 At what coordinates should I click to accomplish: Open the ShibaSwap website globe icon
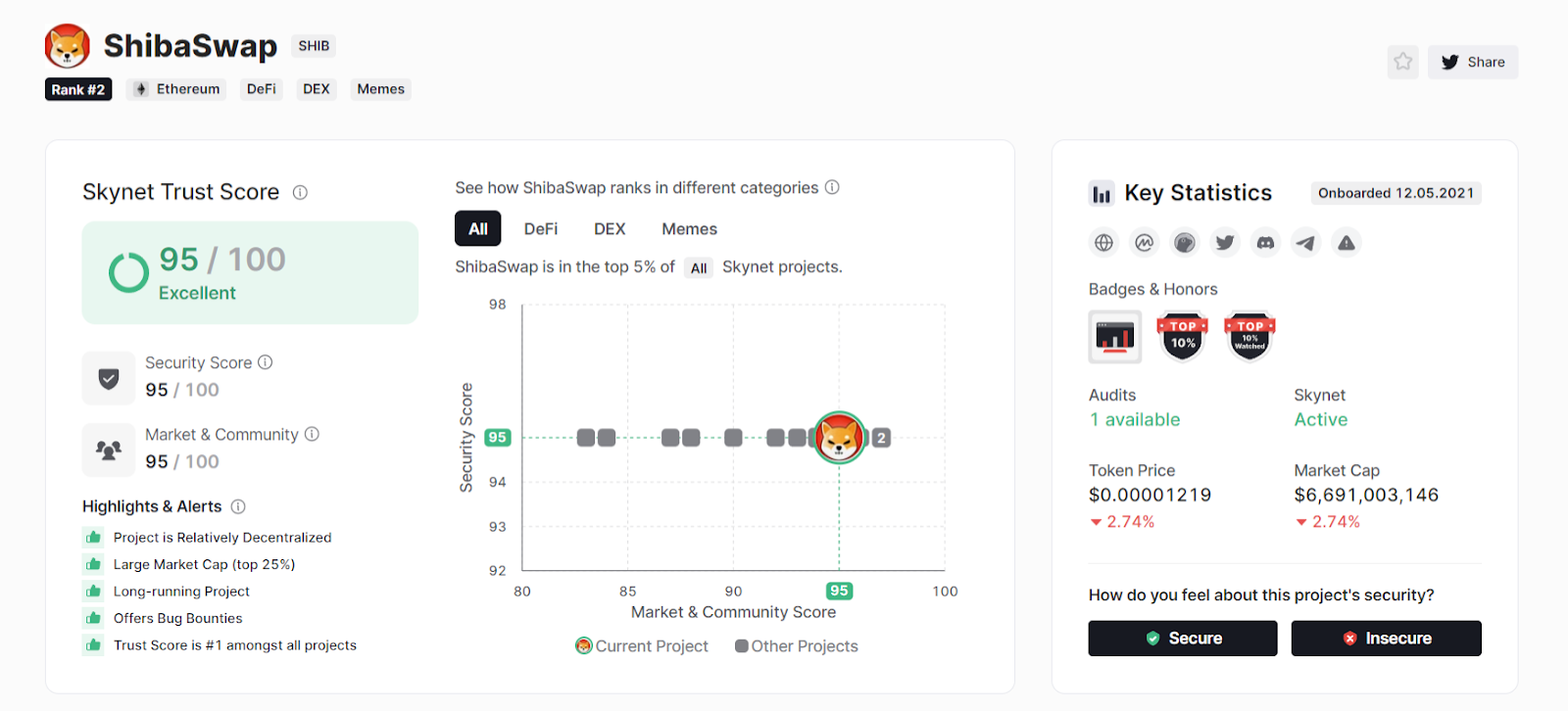1103,243
